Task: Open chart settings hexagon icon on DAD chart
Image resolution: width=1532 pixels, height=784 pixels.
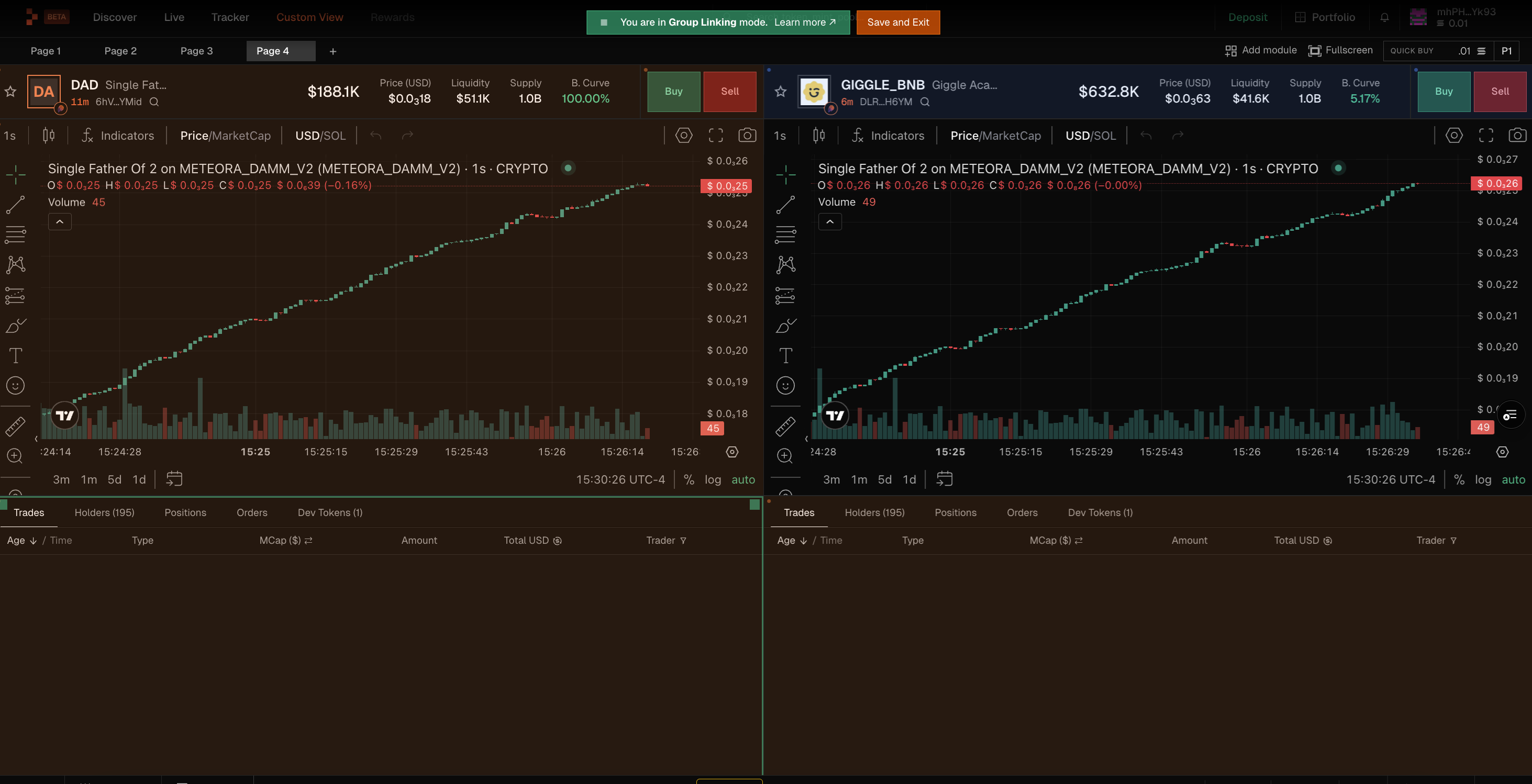Action: (684, 136)
